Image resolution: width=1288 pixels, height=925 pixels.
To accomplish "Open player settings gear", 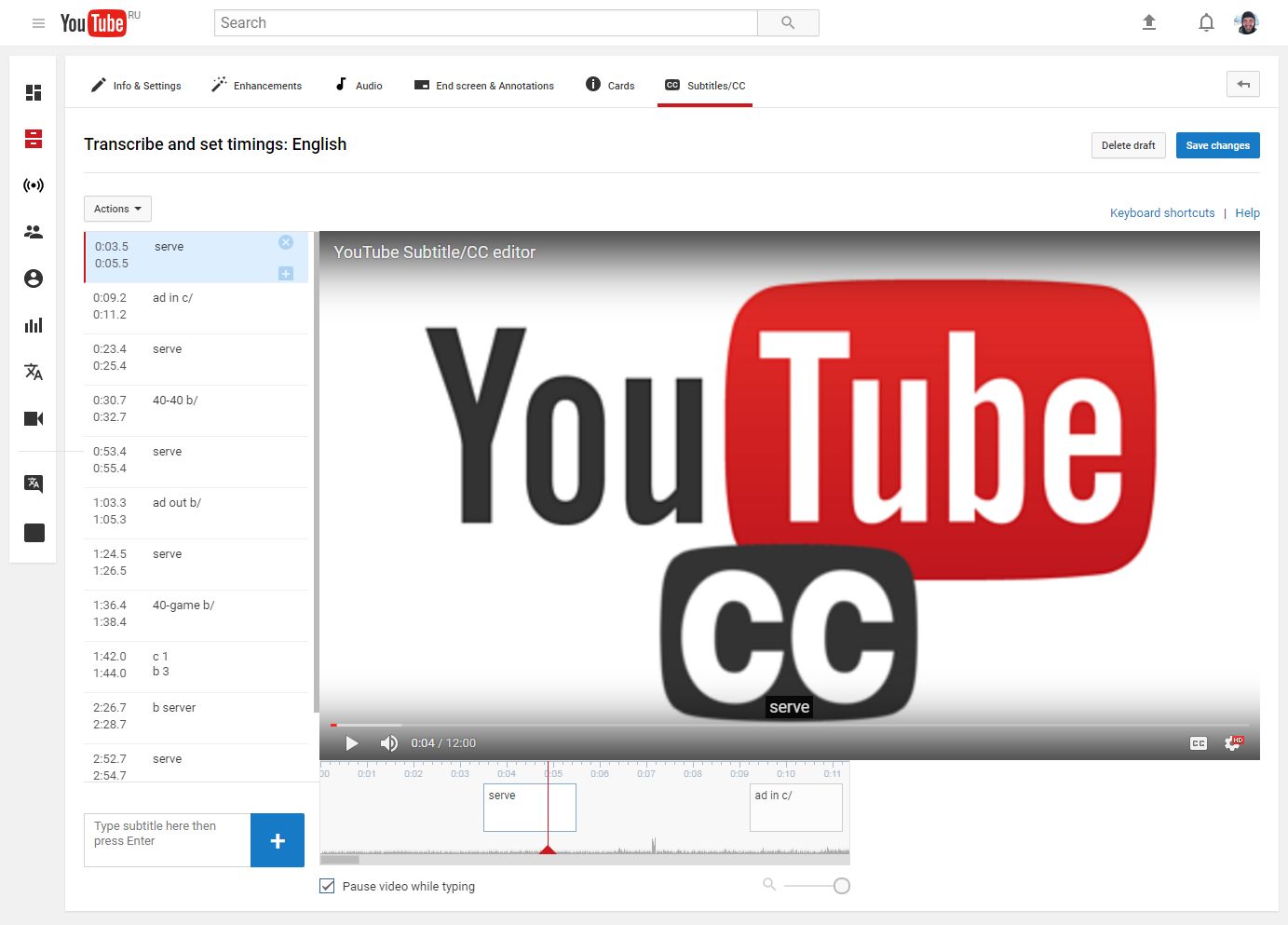I will 1233,743.
